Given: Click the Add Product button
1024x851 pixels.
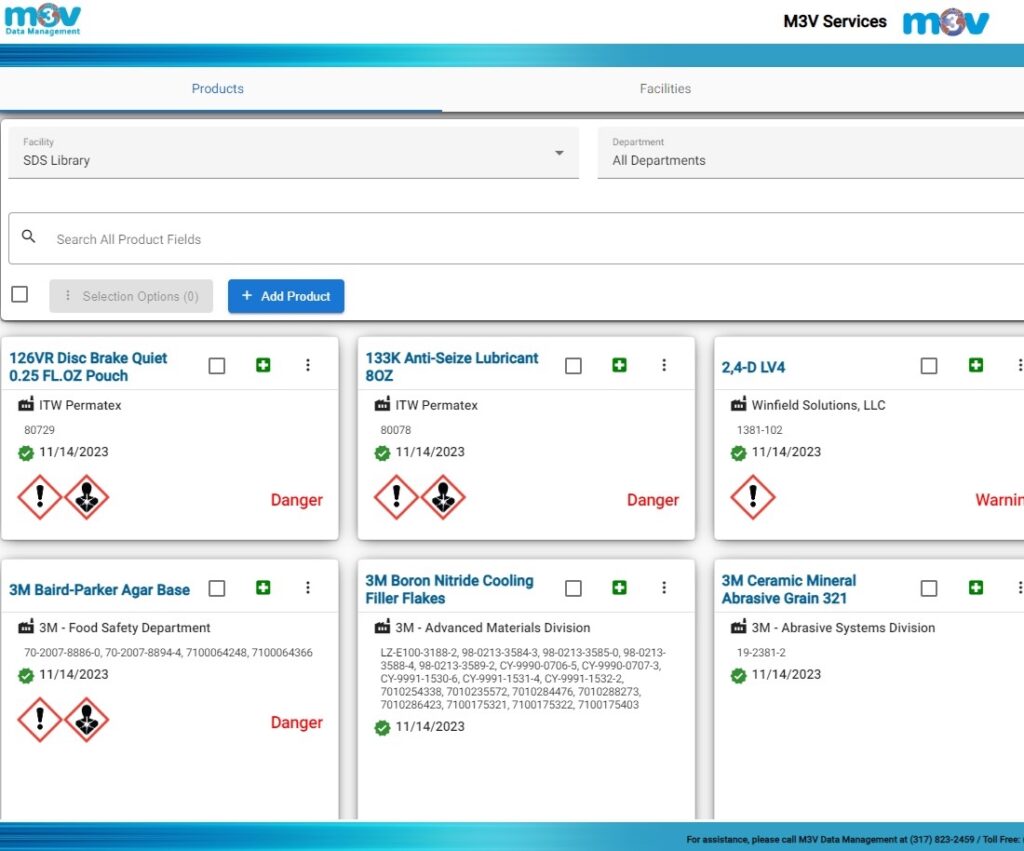Looking at the screenshot, I should (x=286, y=296).
